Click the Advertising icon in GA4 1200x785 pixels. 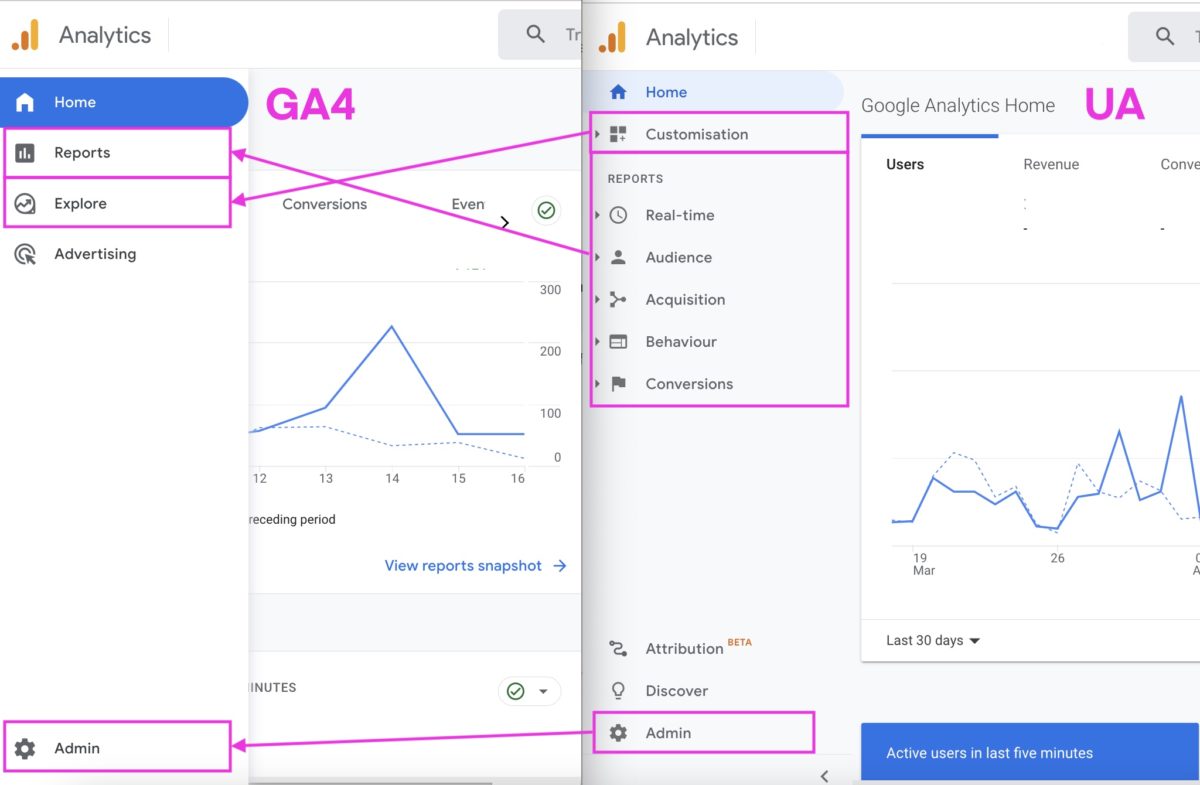25,254
